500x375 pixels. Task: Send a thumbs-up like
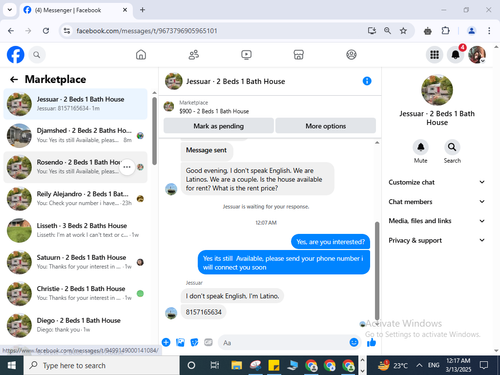[371, 342]
